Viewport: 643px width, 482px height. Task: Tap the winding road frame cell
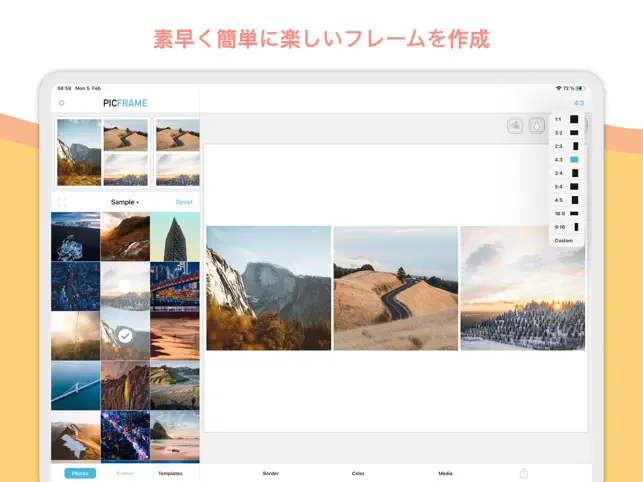[396, 288]
